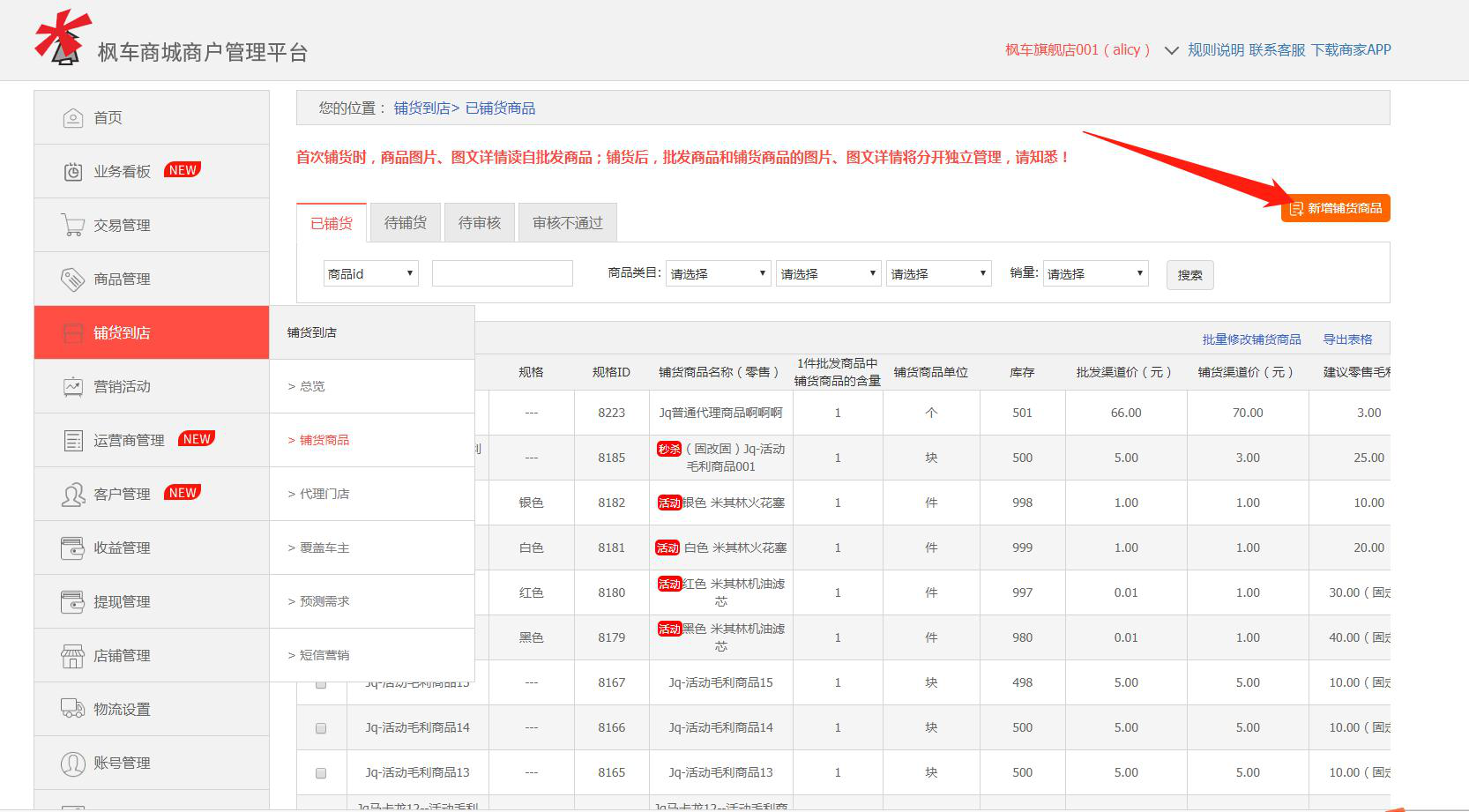The width and height of the screenshot is (1469, 812).
Task: Click the 客户管理 people icon
Action: 73,495
